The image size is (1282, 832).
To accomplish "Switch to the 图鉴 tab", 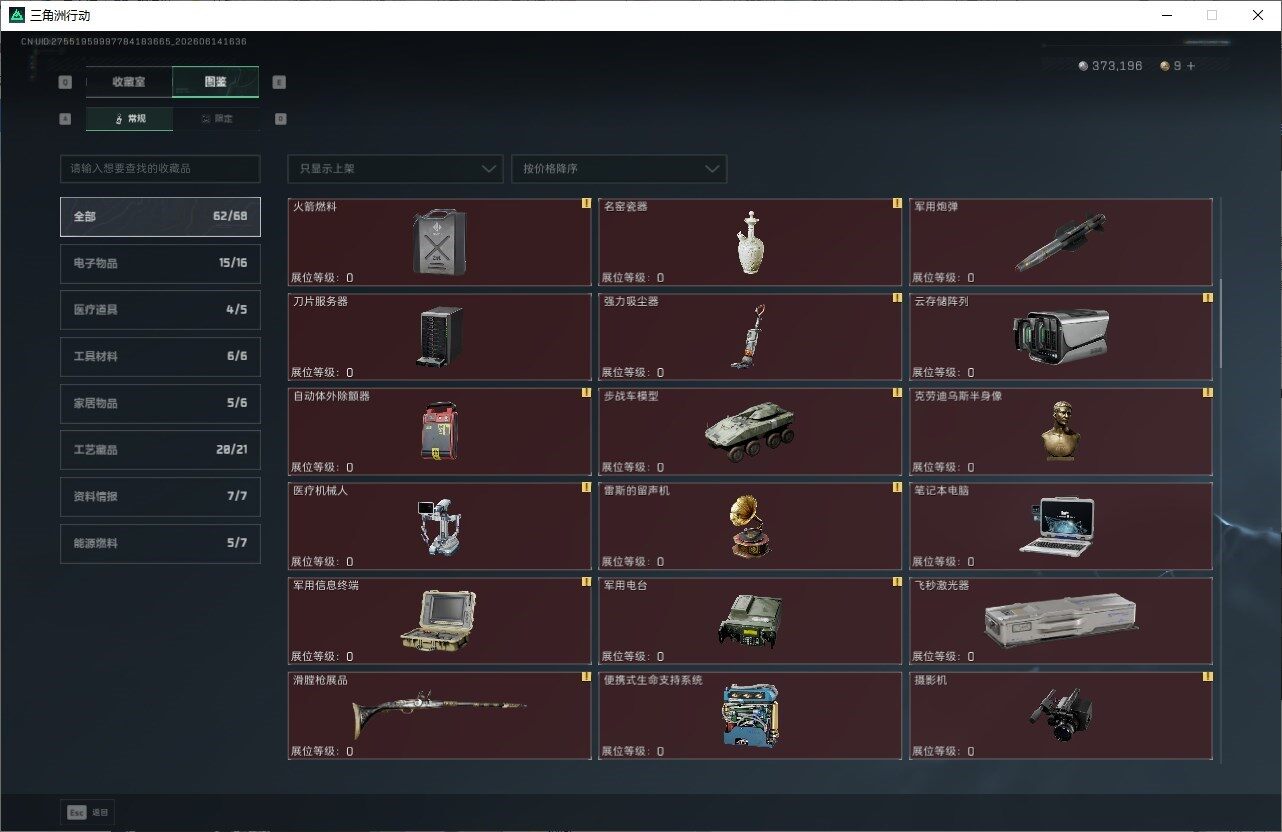I will (216, 82).
